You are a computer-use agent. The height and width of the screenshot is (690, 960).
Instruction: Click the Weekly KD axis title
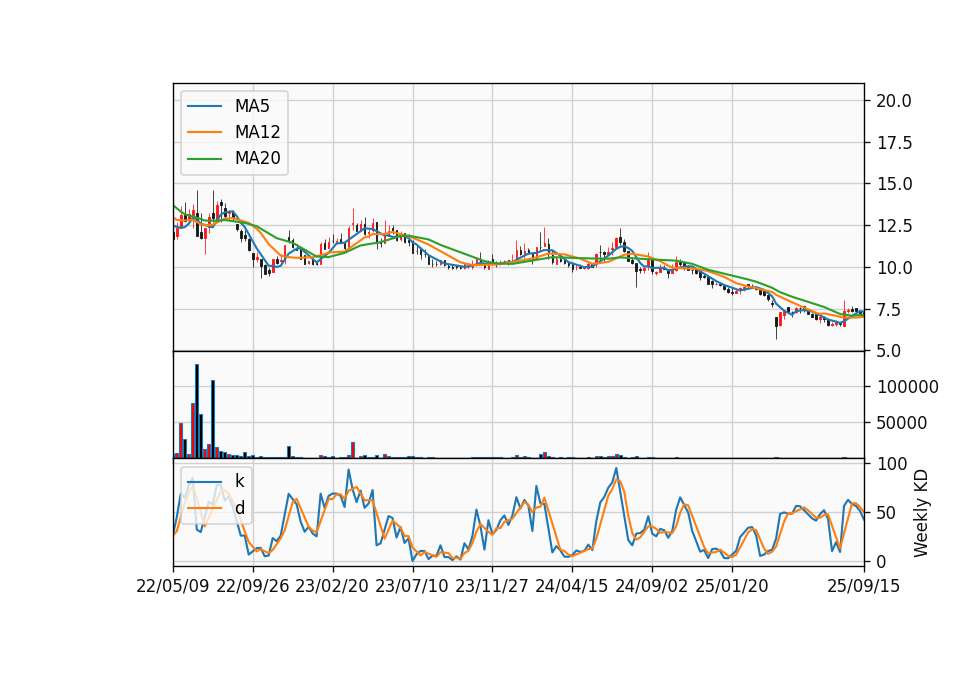tap(921, 514)
